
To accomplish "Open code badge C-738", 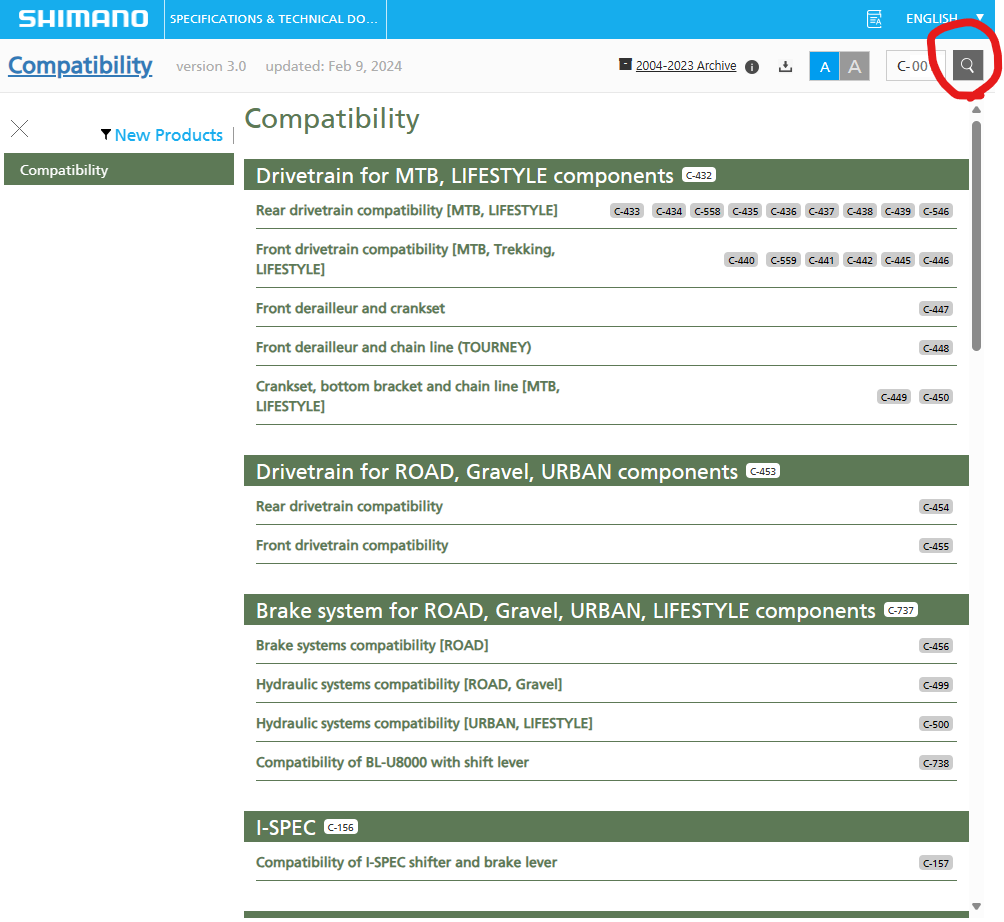I will 936,763.
